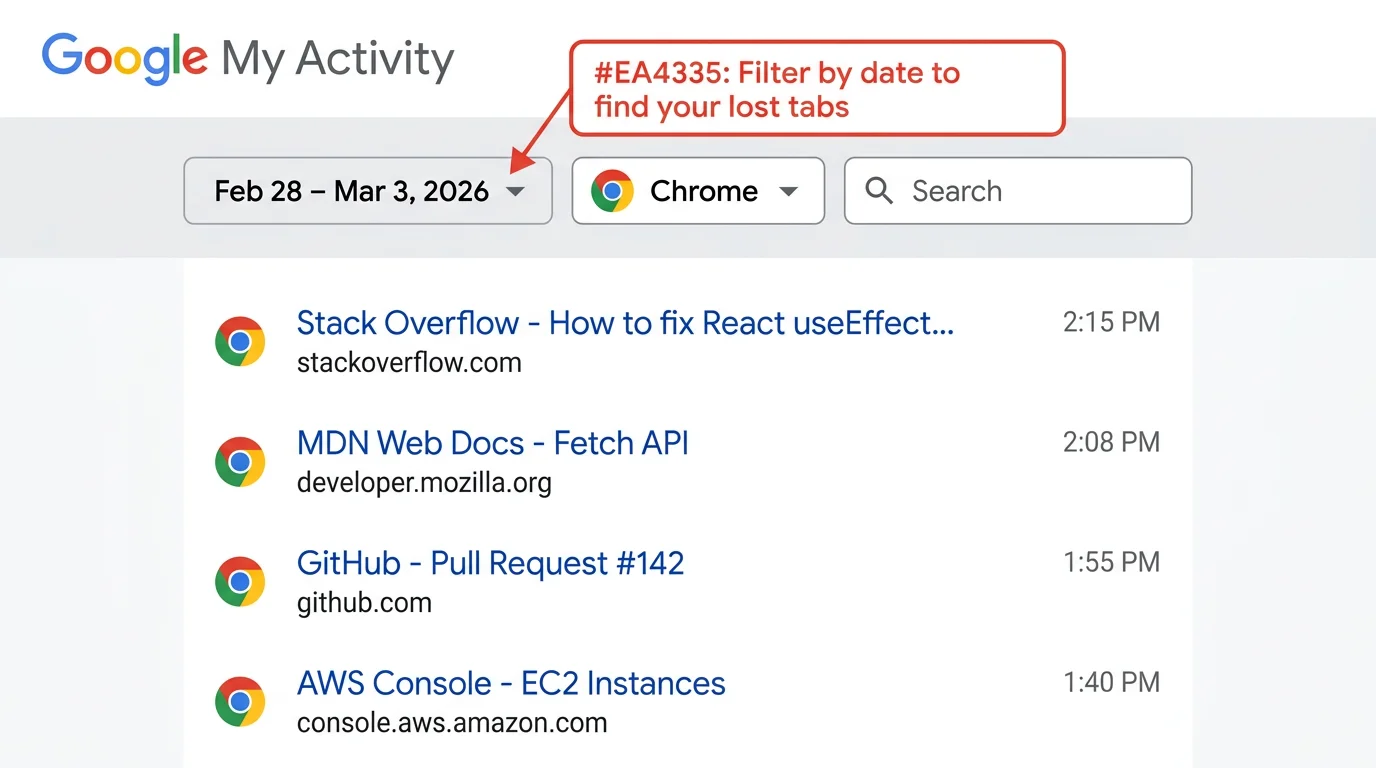The image size is (1376, 768).
Task: Open the Stack Overflow React useEffect activity entry
Action: coord(624,322)
